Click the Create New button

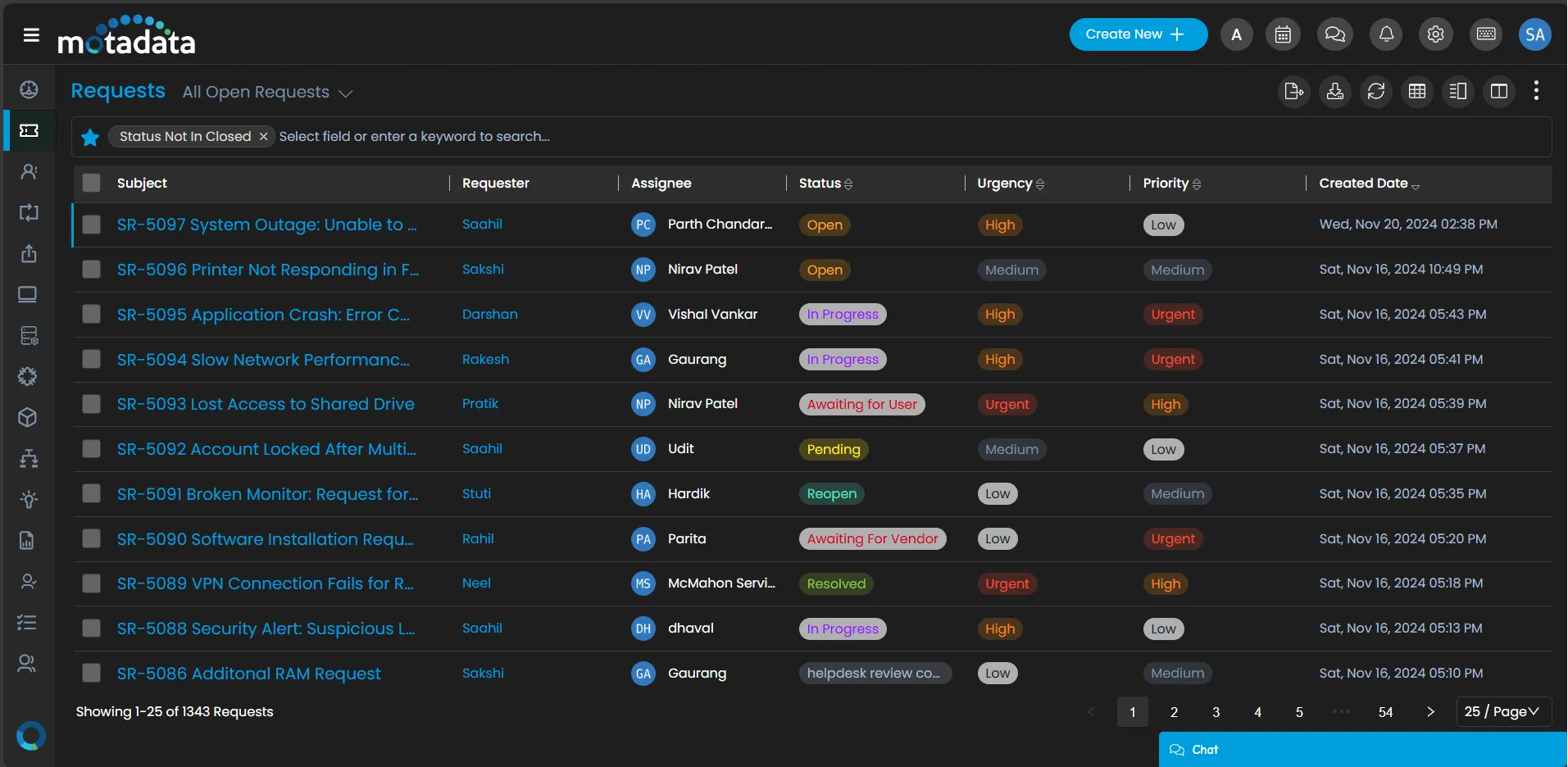click(1138, 34)
